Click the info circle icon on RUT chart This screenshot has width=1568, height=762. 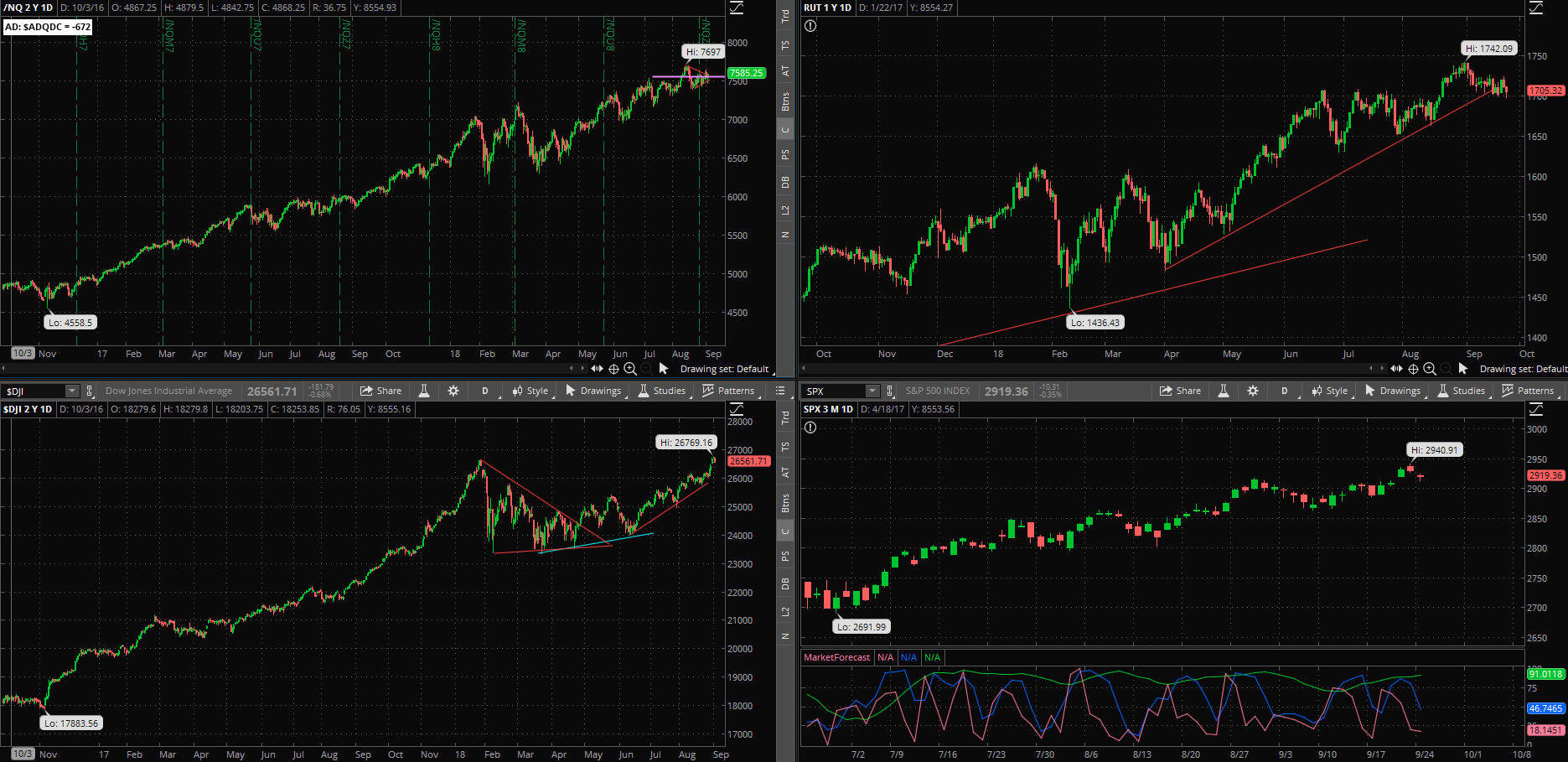tap(810, 26)
